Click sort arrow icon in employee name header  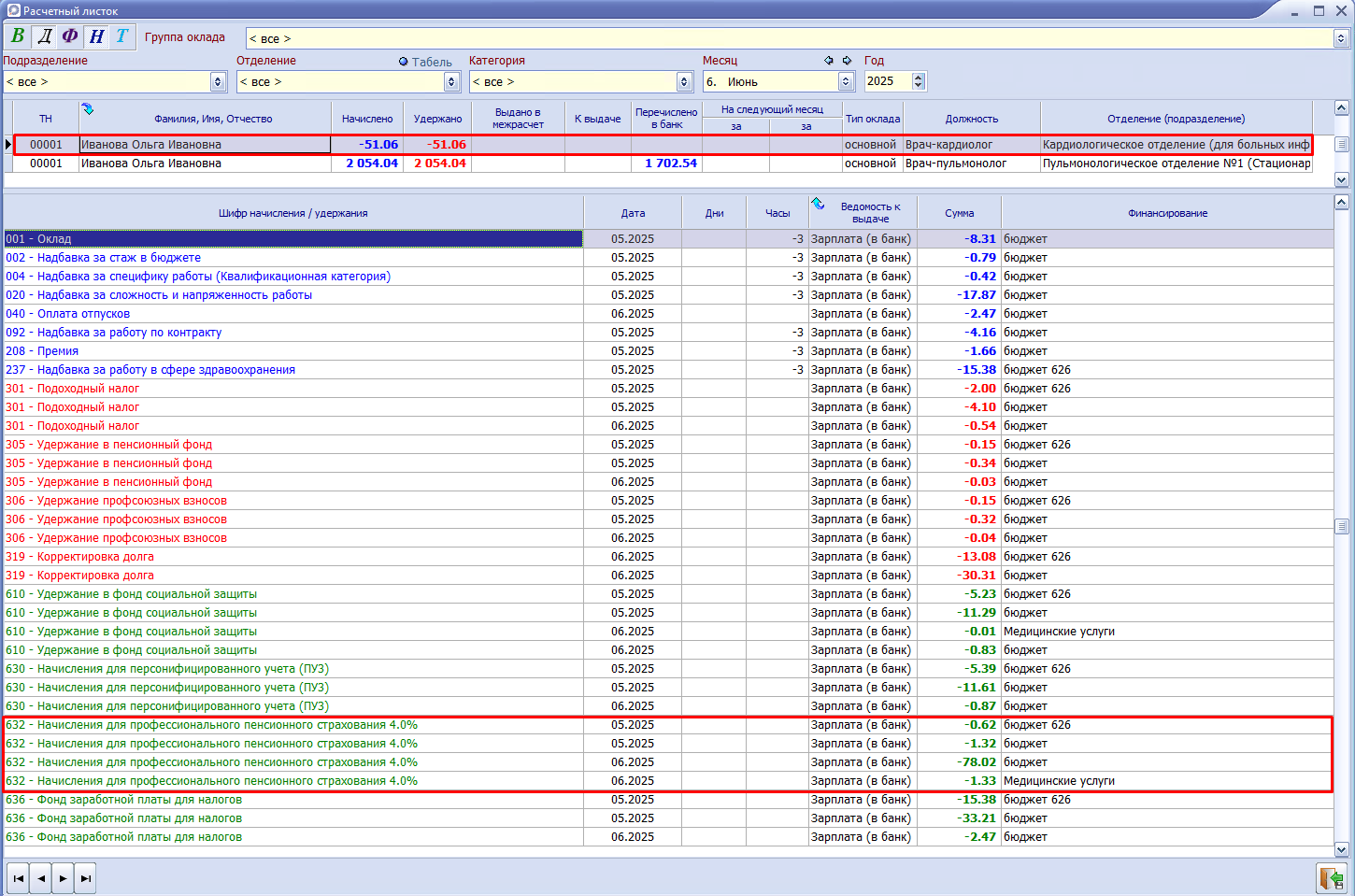88,109
